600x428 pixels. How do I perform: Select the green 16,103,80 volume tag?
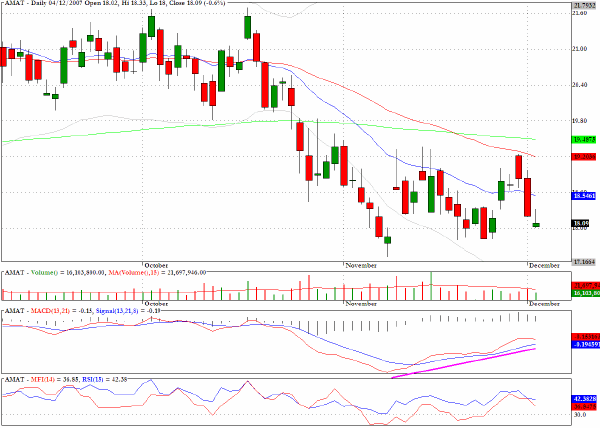point(586,293)
